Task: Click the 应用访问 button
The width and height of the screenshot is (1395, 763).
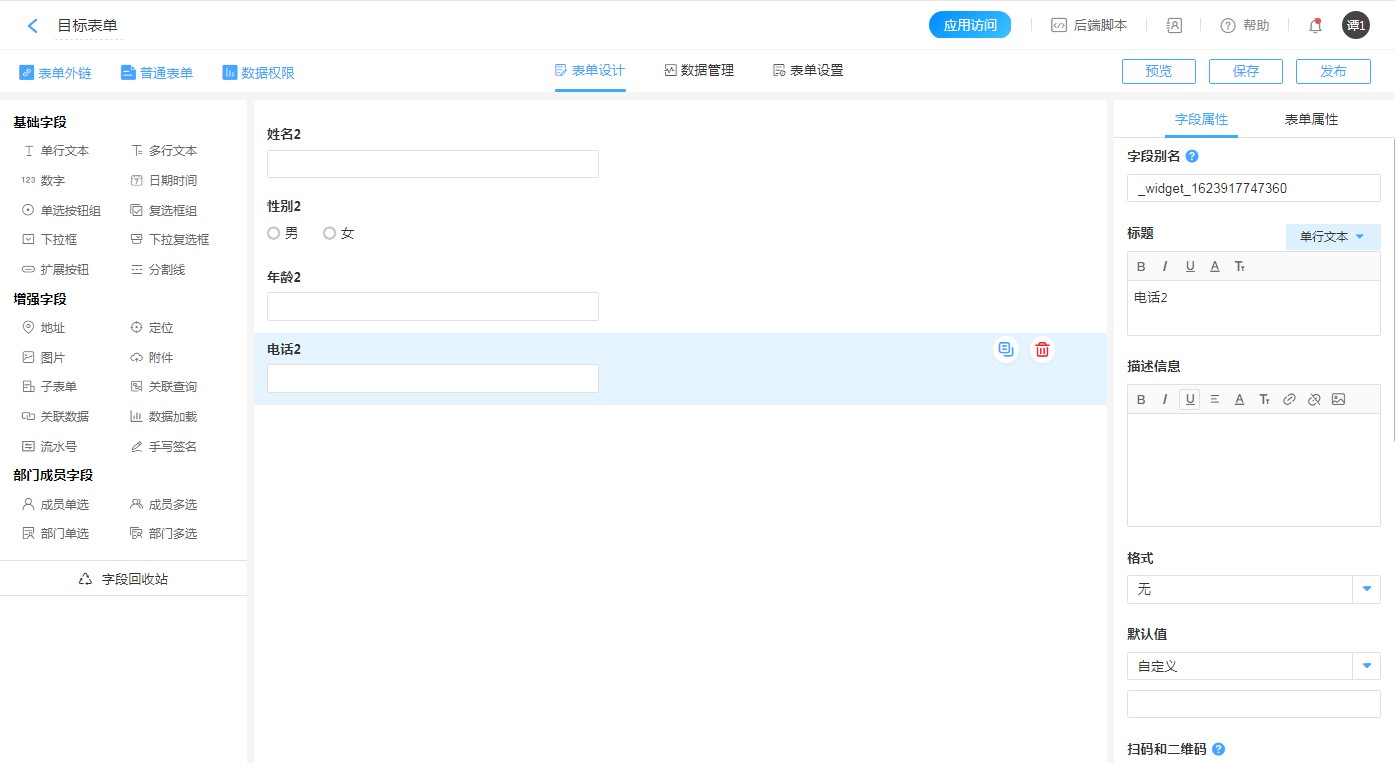Action: tap(970, 26)
